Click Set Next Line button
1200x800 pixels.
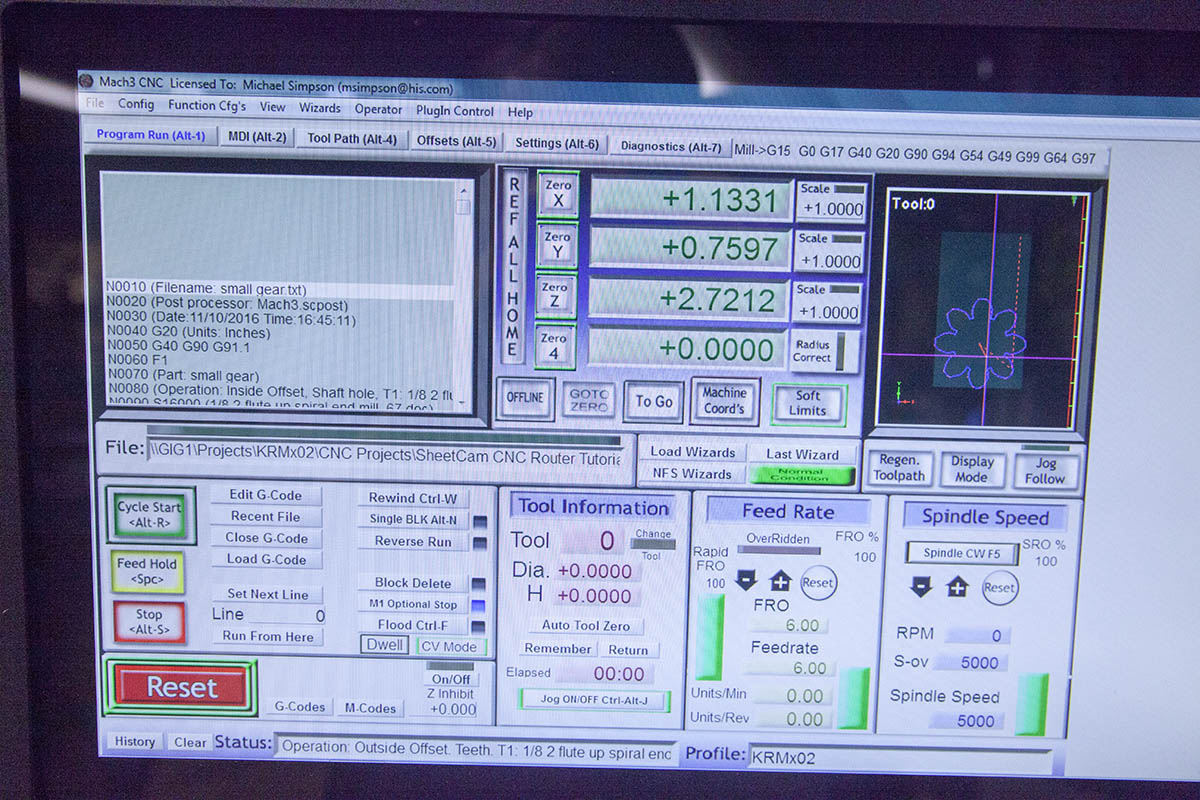point(268,594)
